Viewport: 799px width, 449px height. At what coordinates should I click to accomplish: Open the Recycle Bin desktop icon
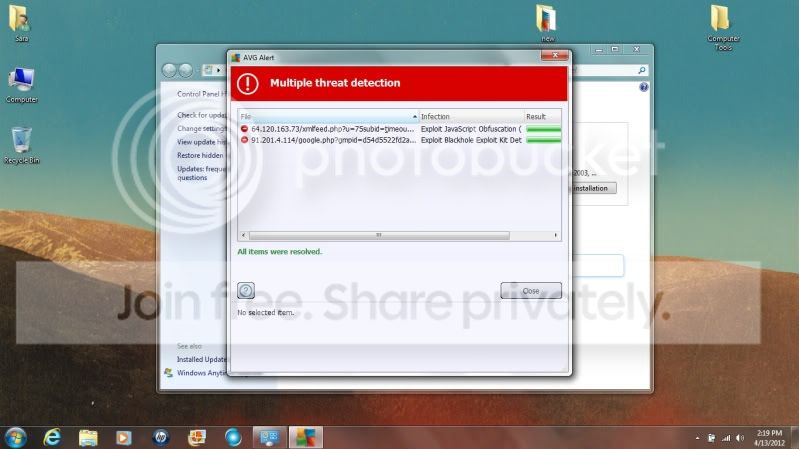pyautogui.click(x=21, y=142)
